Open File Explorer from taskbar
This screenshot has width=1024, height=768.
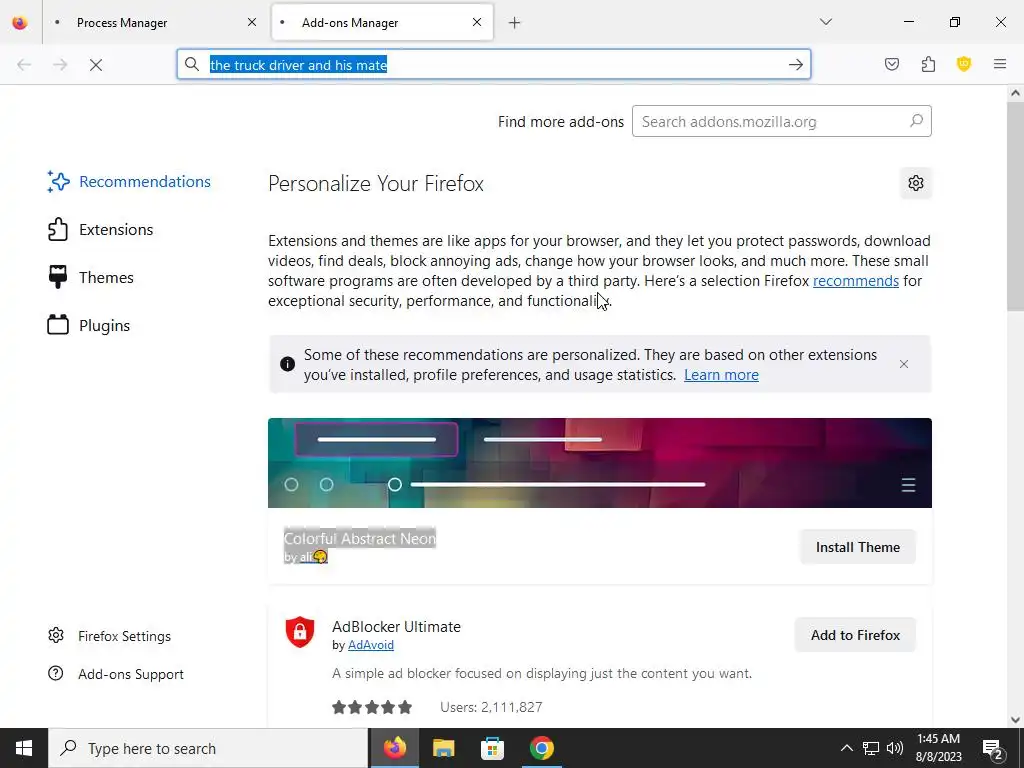pyautogui.click(x=443, y=748)
